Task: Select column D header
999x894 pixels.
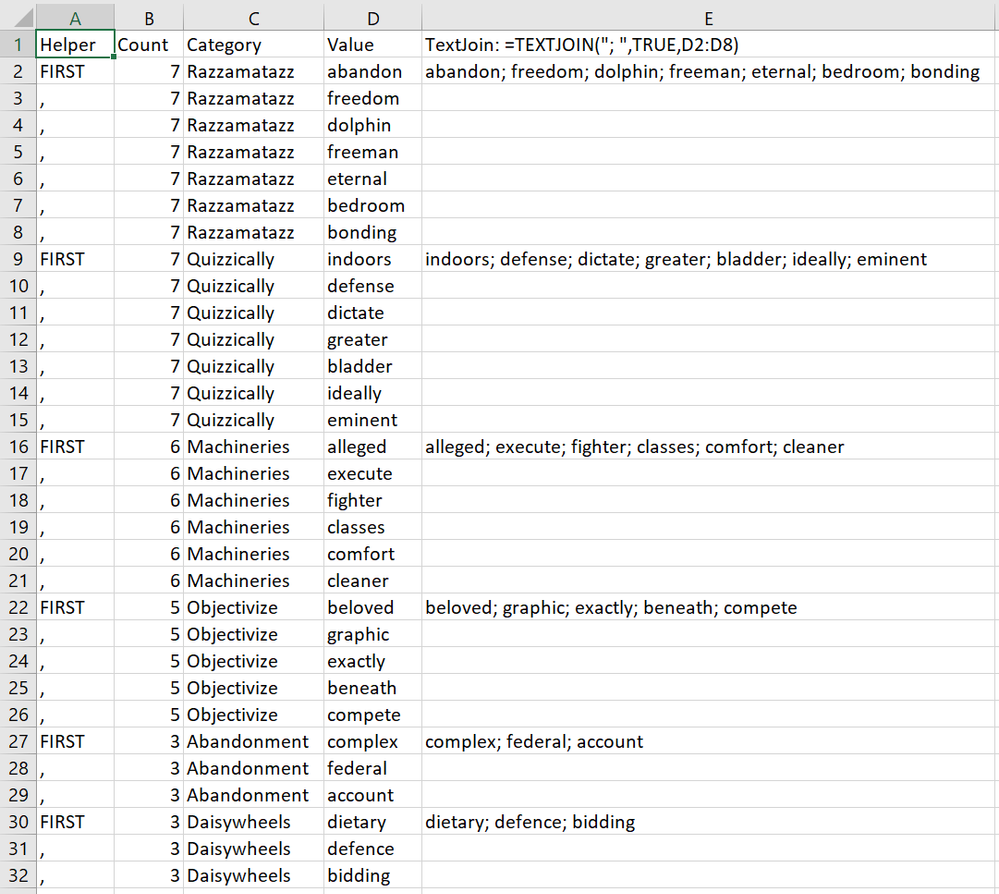Action: coord(373,18)
